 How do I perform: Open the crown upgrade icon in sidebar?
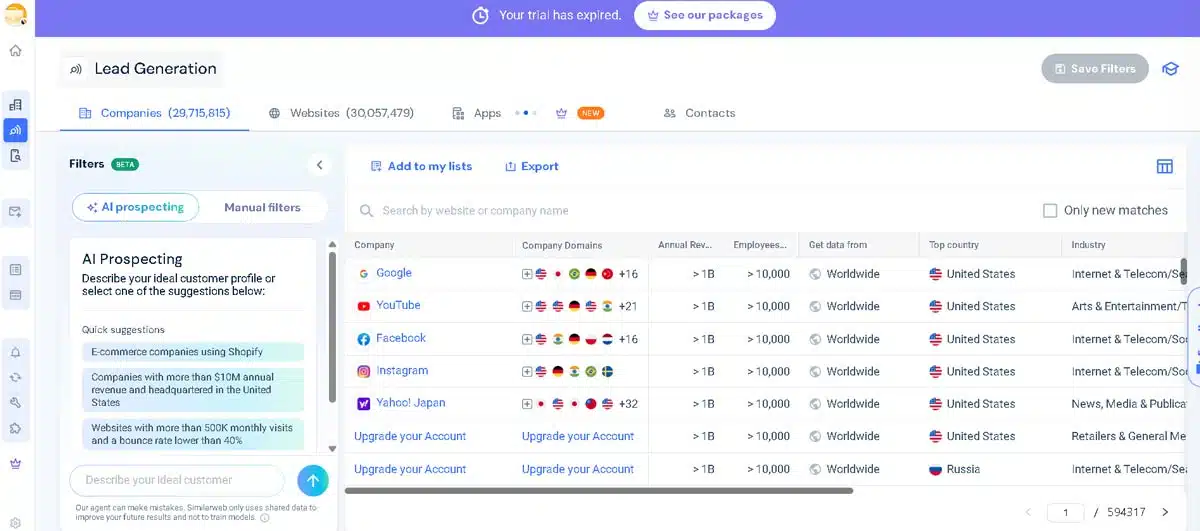[x=15, y=464]
